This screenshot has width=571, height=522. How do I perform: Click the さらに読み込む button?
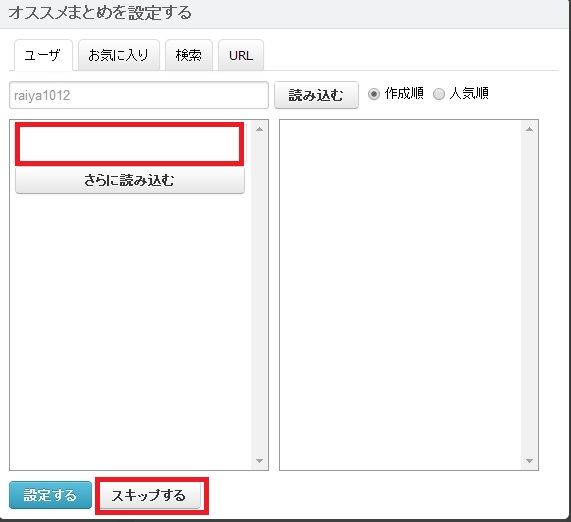(x=130, y=180)
